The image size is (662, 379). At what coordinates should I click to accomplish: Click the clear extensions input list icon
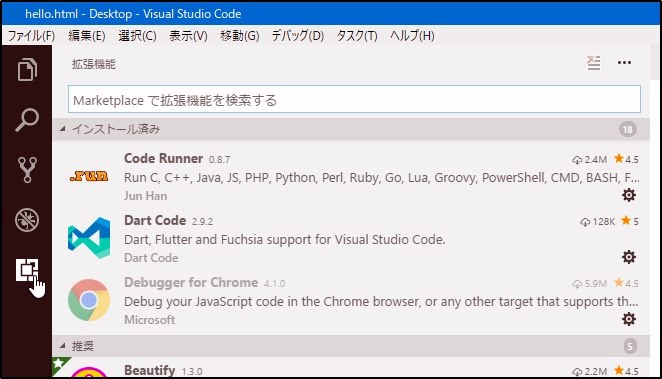coord(594,63)
